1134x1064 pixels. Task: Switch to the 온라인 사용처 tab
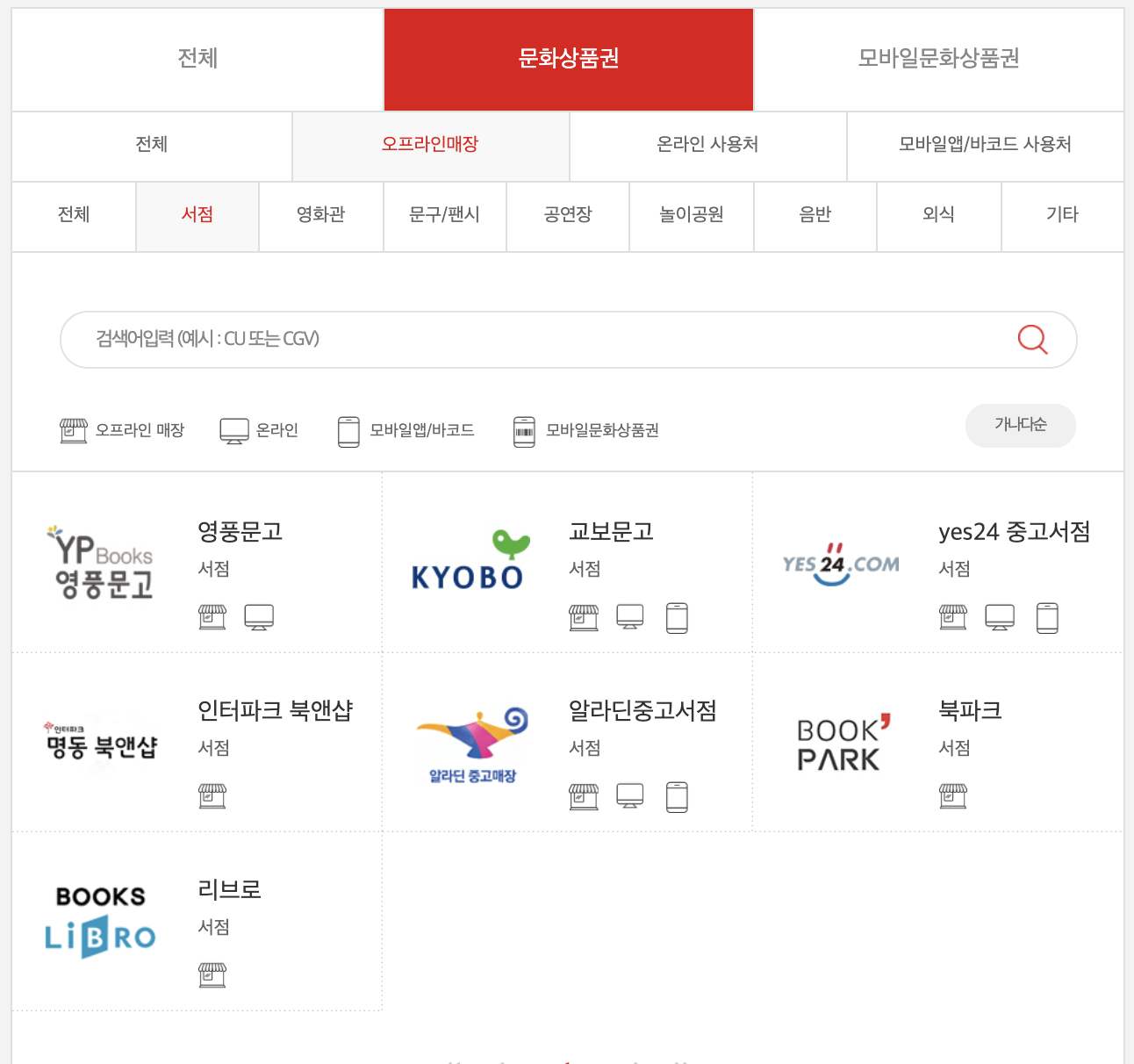point(707,145)
